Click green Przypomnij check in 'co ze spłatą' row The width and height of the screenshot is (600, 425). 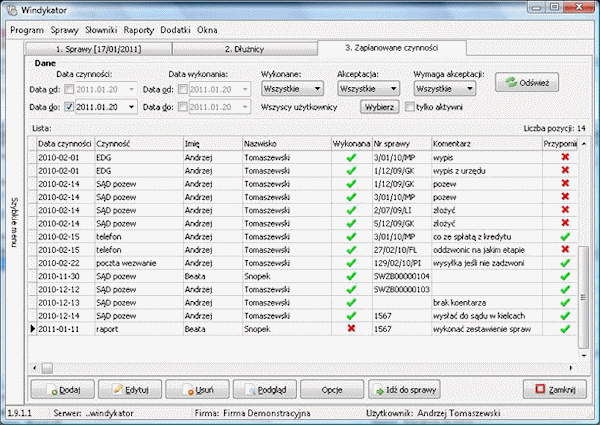point(565,236)
